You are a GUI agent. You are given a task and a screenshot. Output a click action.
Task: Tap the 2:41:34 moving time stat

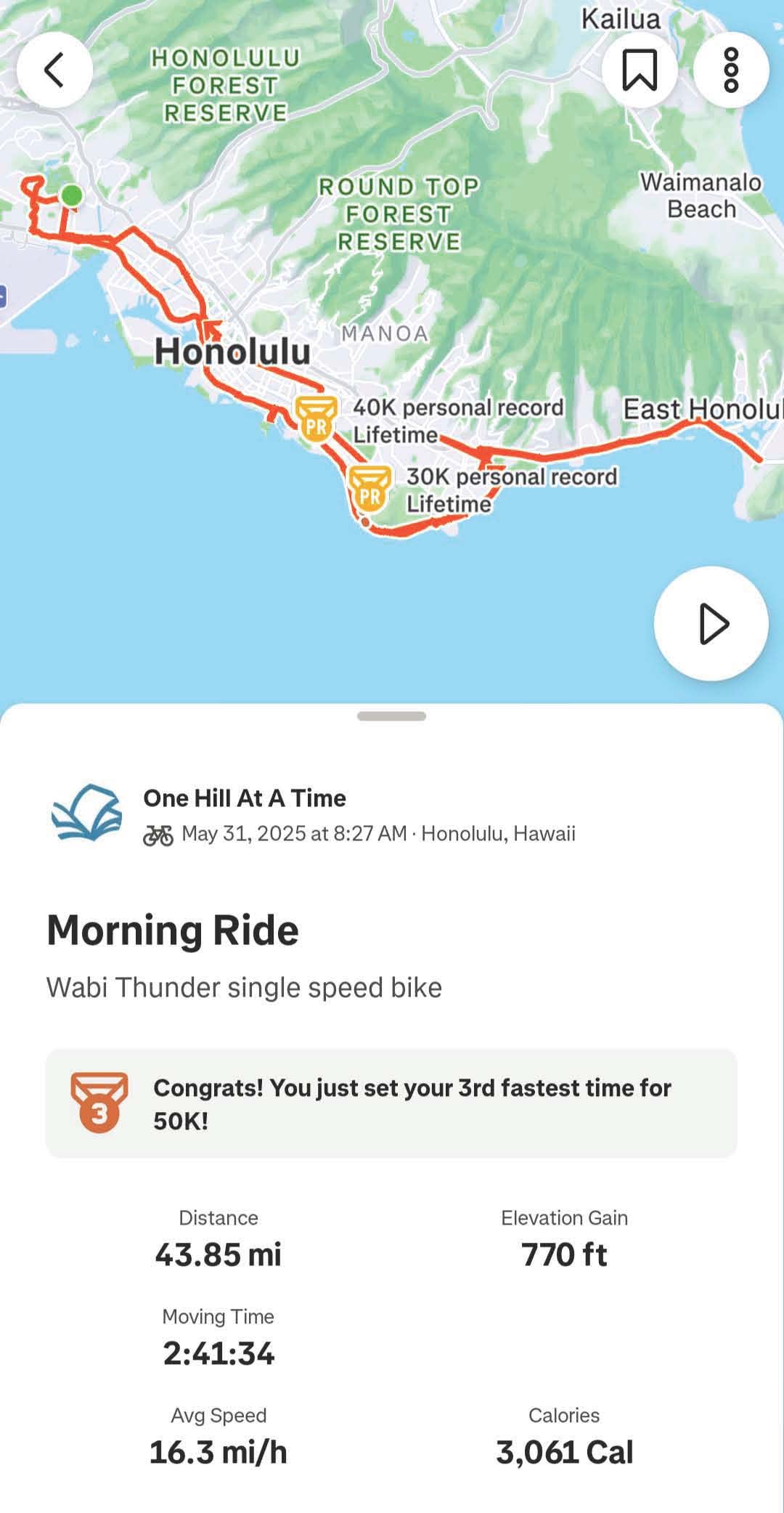(219, 1352)
